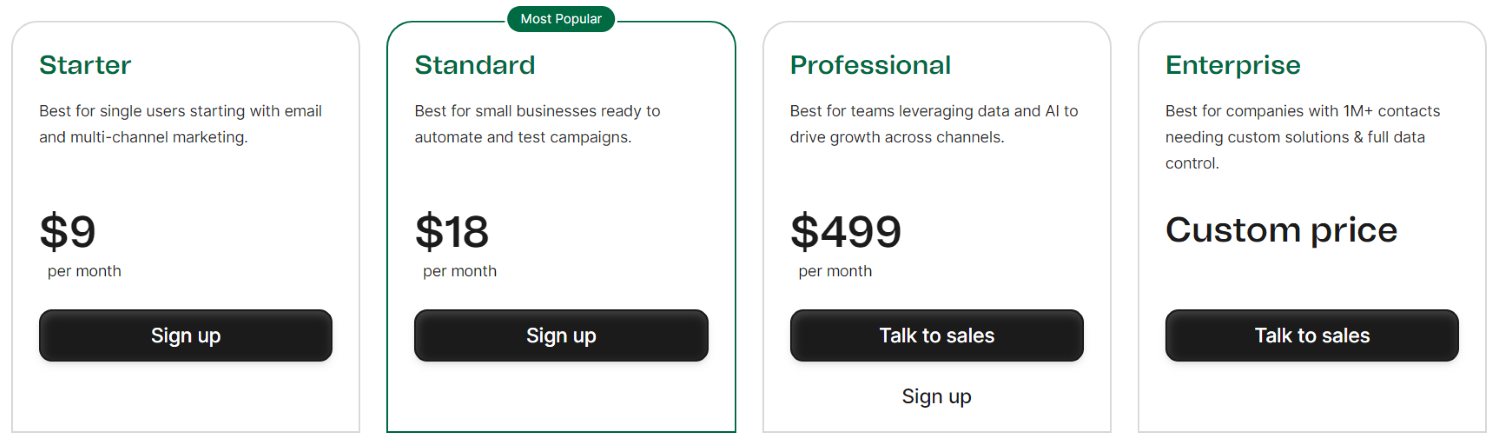Click the Custom price text on Enterprise
This screenshot has height=433, width=1500.
coord(1281,231)
